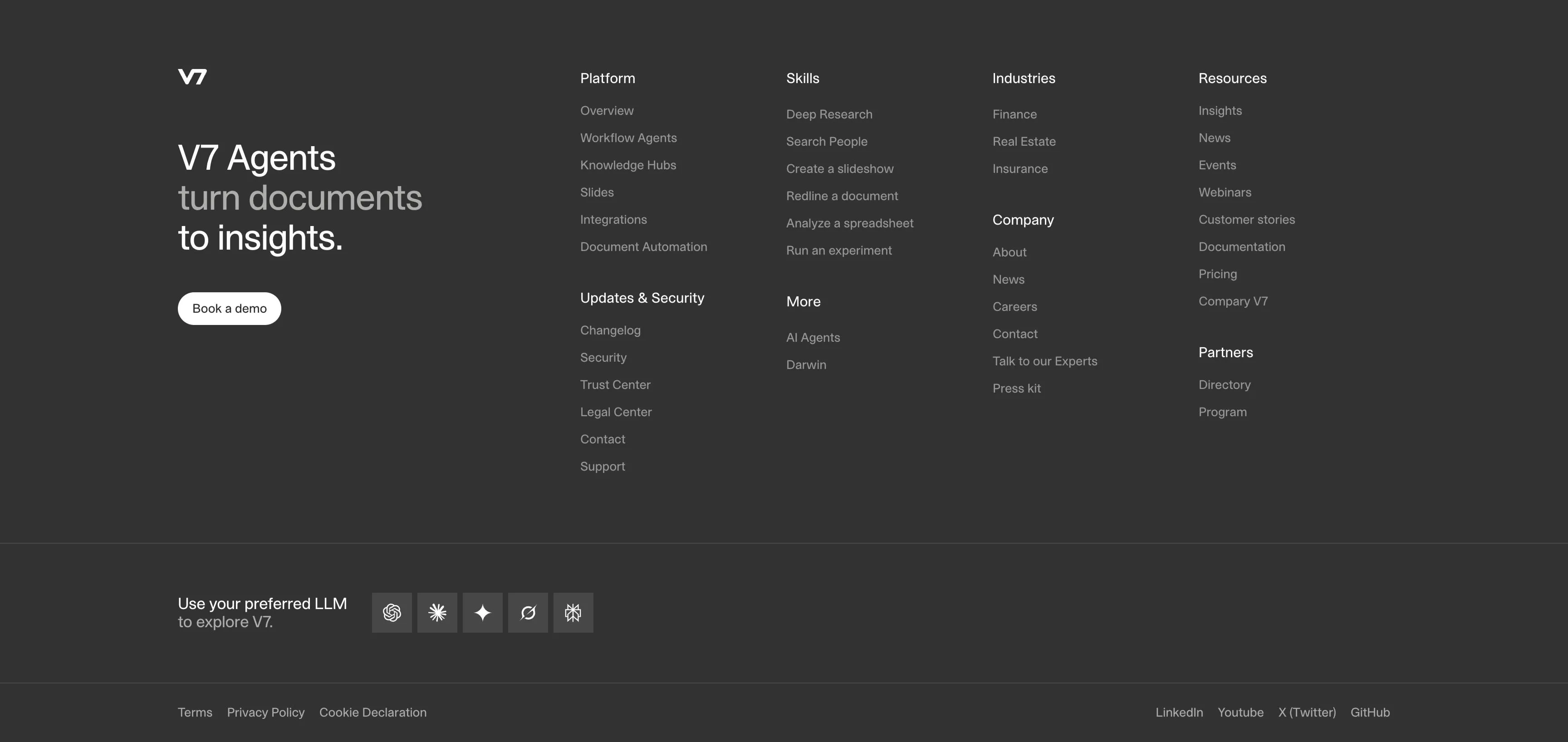View the Changelog
Screen dimensions: 1568x742
coord(611,330)
